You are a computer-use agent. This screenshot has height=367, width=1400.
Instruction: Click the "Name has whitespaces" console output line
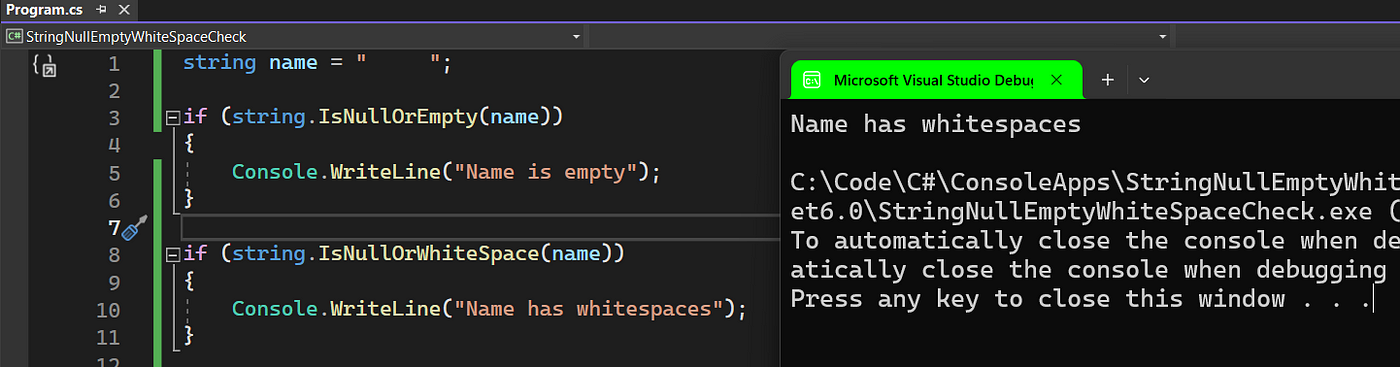pos(935,125)
